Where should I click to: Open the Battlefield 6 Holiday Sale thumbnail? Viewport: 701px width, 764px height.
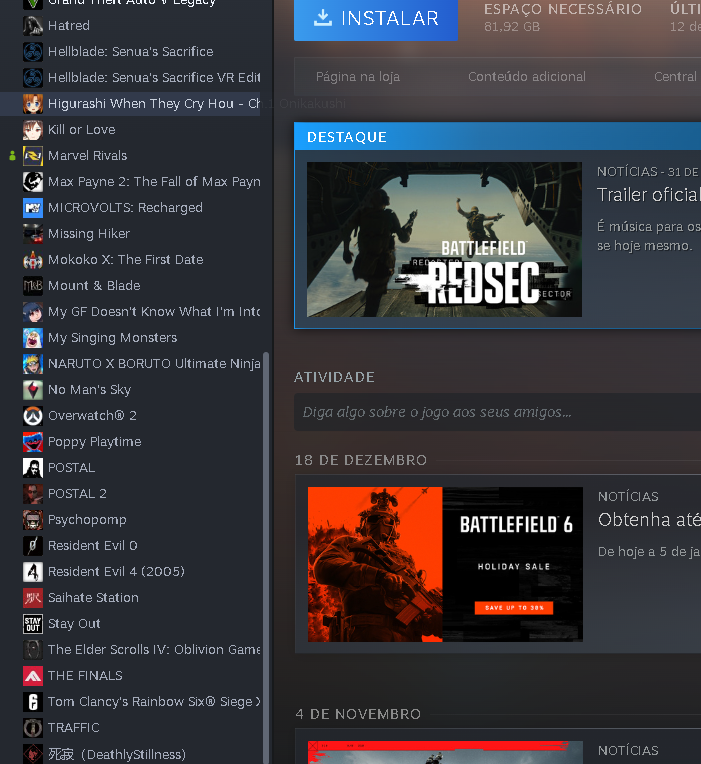(x=445, y=564)
